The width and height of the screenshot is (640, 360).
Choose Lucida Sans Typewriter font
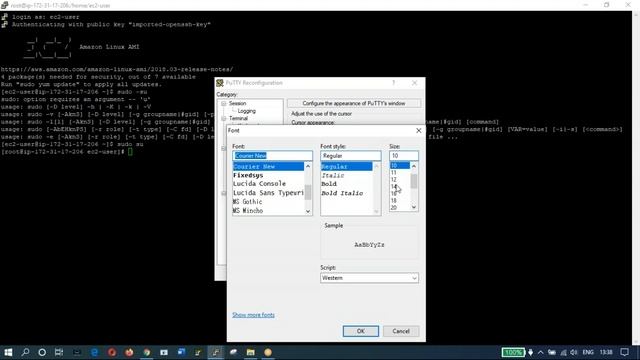point(268,193)
